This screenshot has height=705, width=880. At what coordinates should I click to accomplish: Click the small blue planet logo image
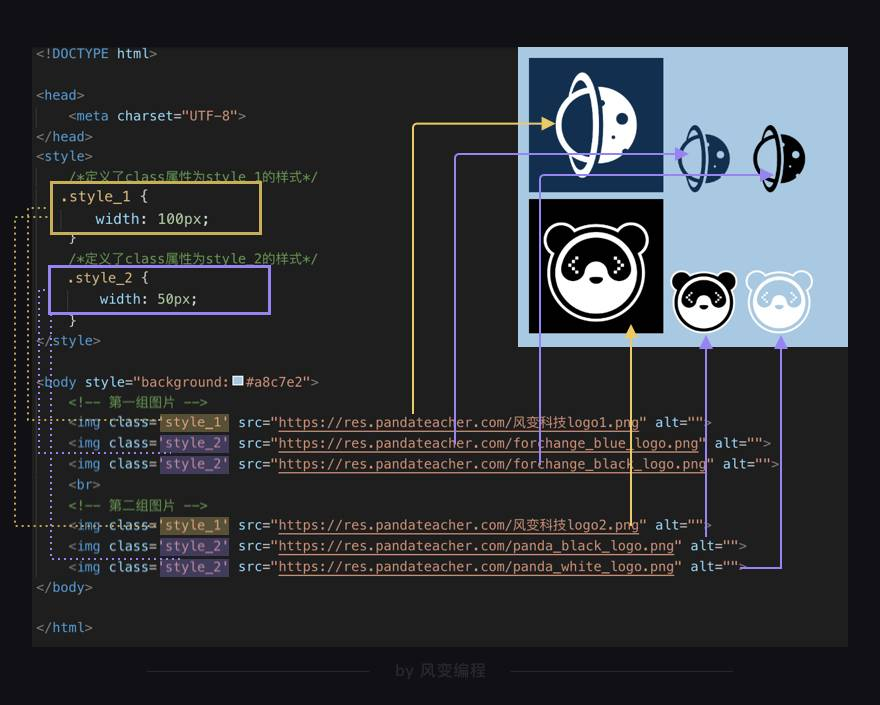point(704,159)
